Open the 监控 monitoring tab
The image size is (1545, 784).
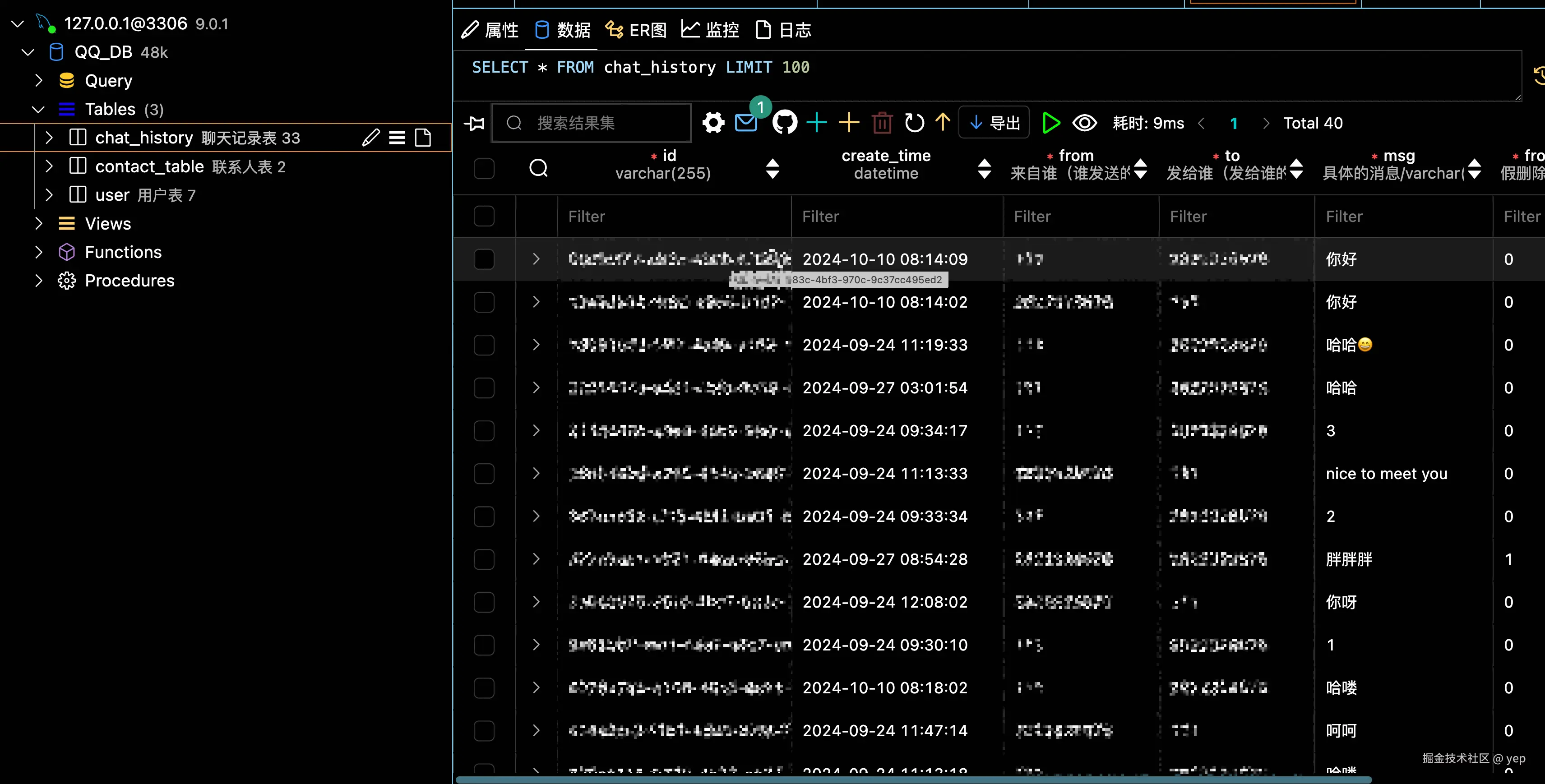tap(710, 30)
